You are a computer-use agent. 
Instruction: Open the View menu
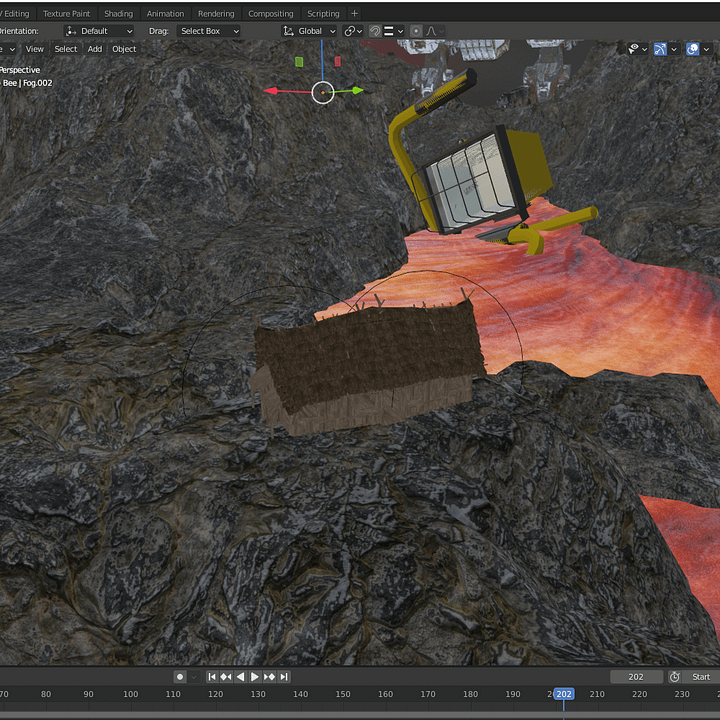click(x=34, y=49)
